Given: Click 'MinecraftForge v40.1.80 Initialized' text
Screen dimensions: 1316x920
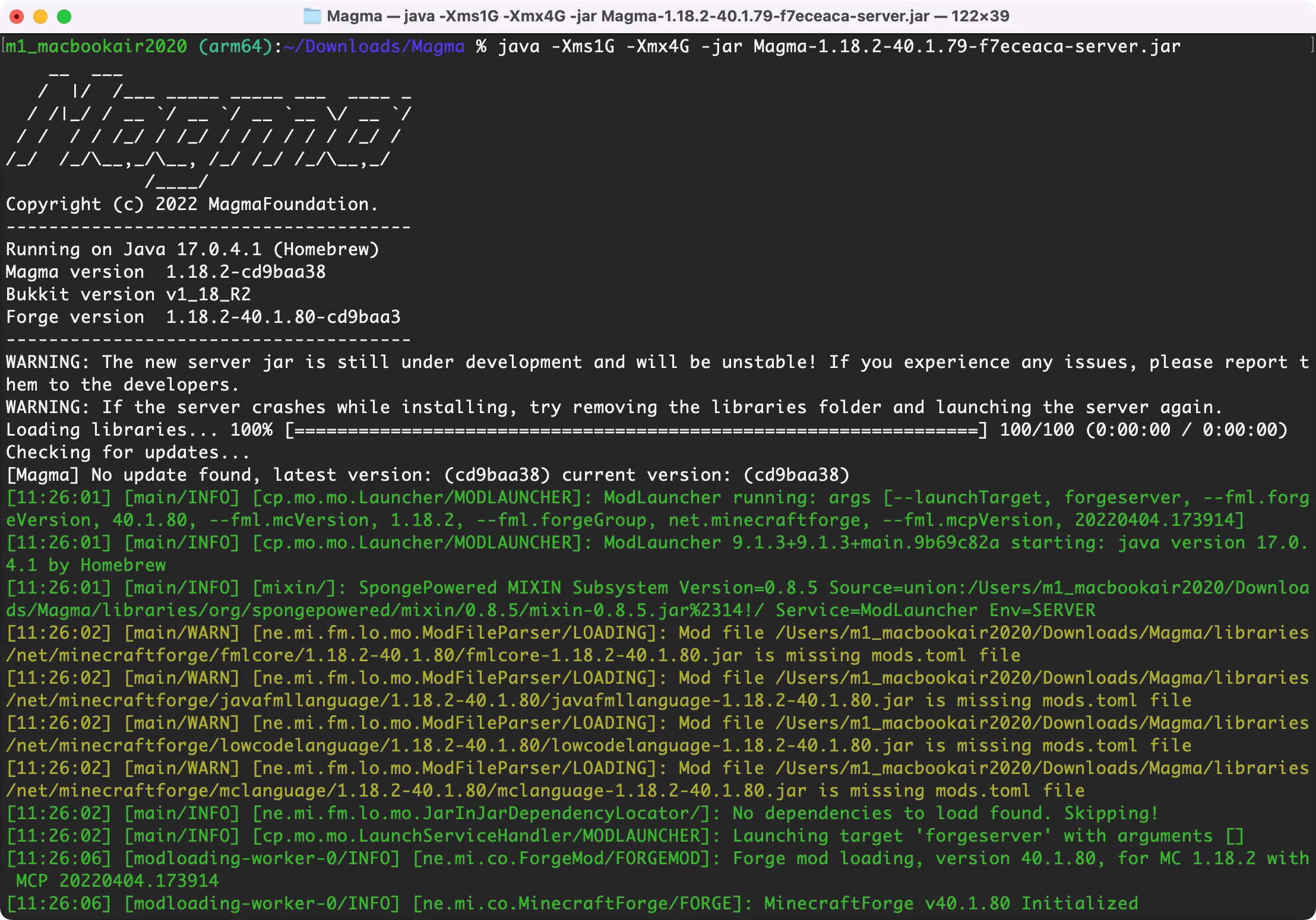Looking at the screenshot, I should (951, 903).
